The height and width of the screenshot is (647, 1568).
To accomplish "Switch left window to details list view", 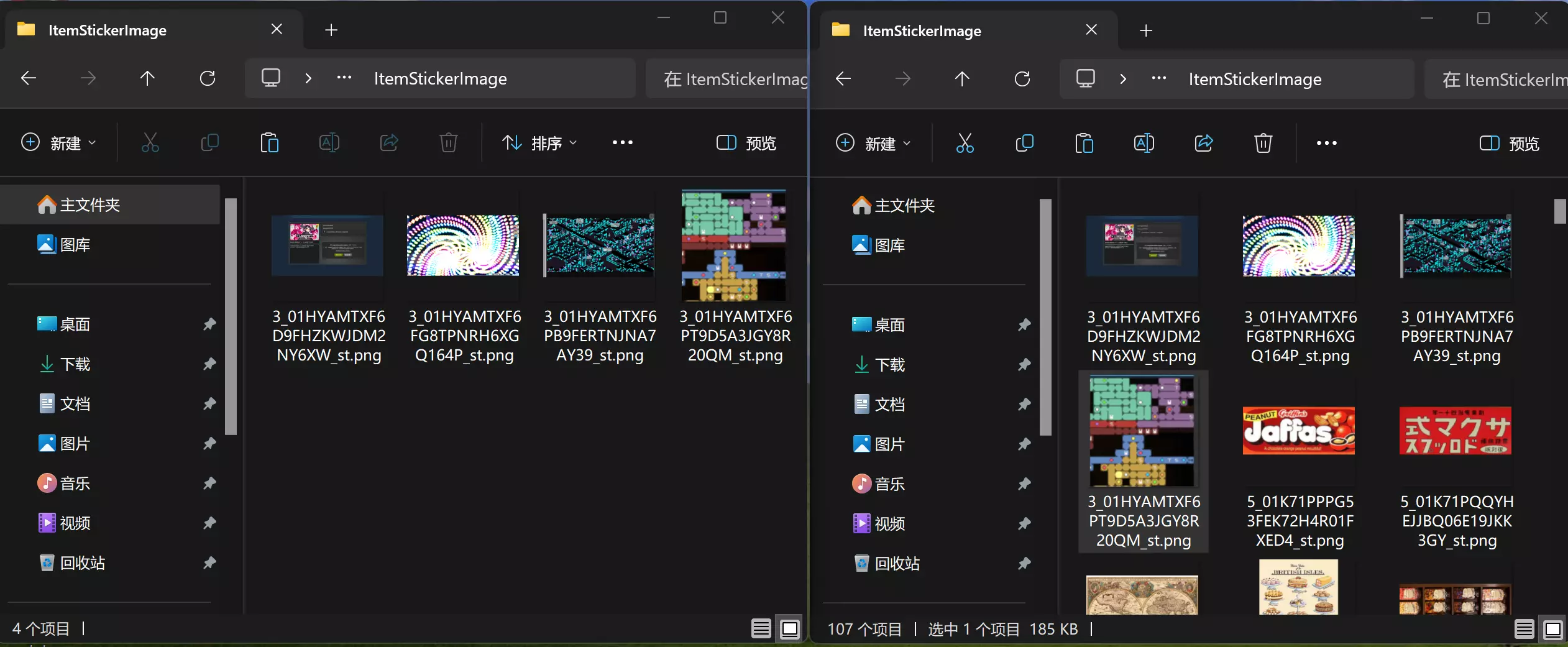I will pyautogui.click(x=761, y=629).
